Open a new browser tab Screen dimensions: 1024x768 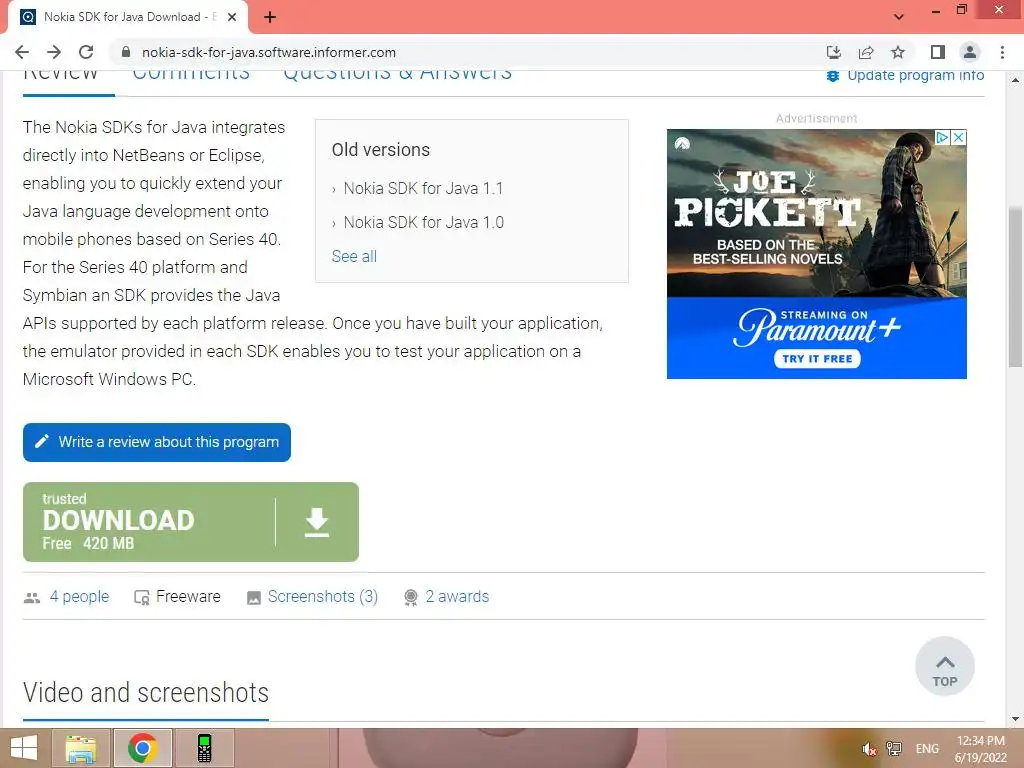pos(270,17)
